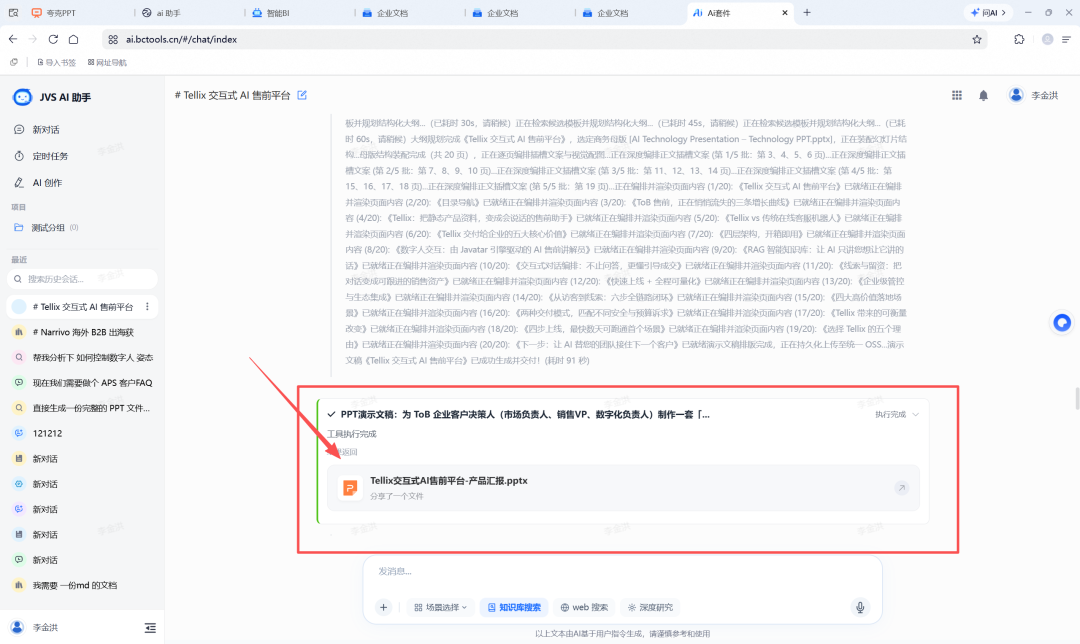Click the floating blue assistant bubble icon
1080x644 pixels.
[1062, 322]
